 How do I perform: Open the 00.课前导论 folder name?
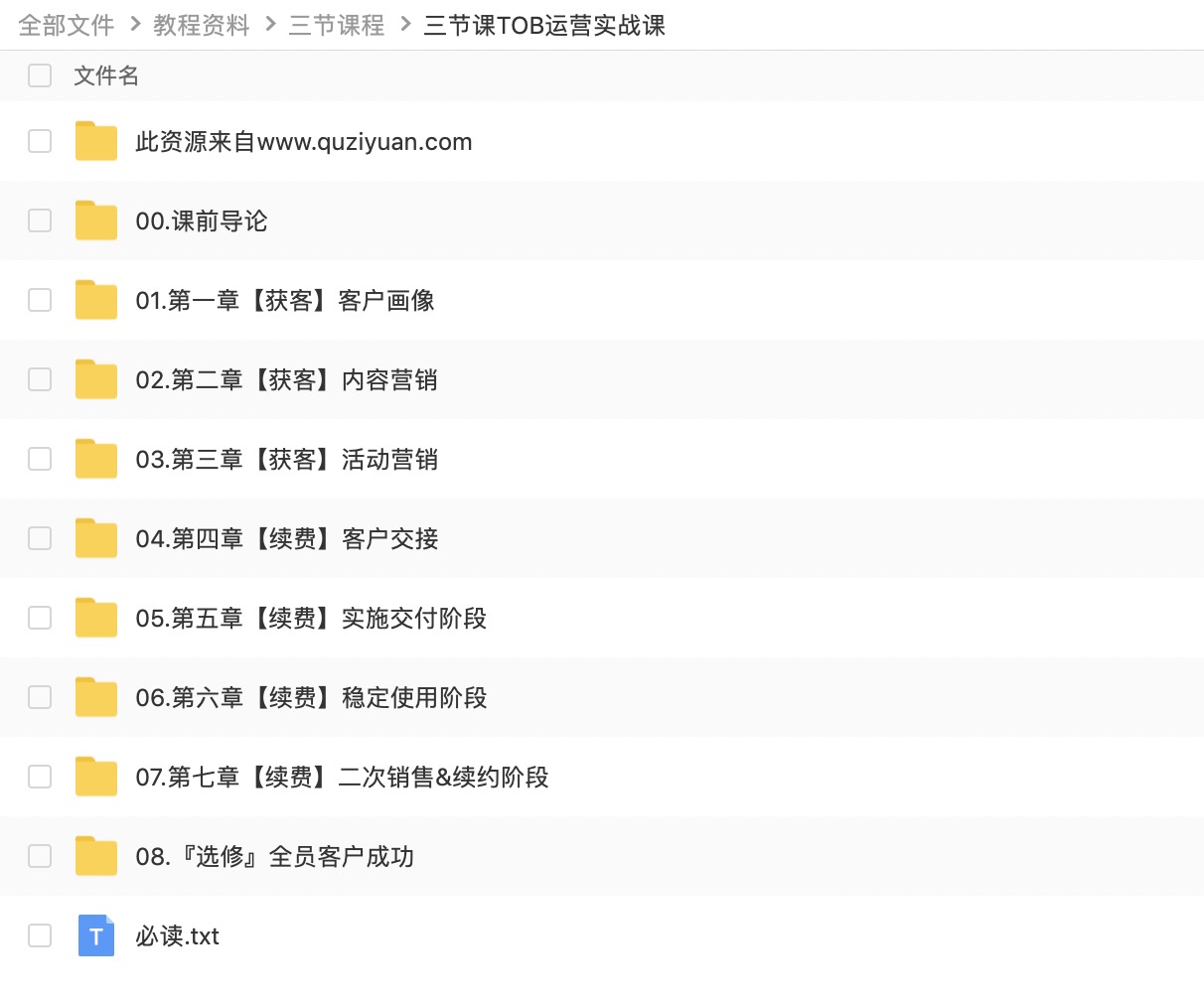tap(202, 221)
